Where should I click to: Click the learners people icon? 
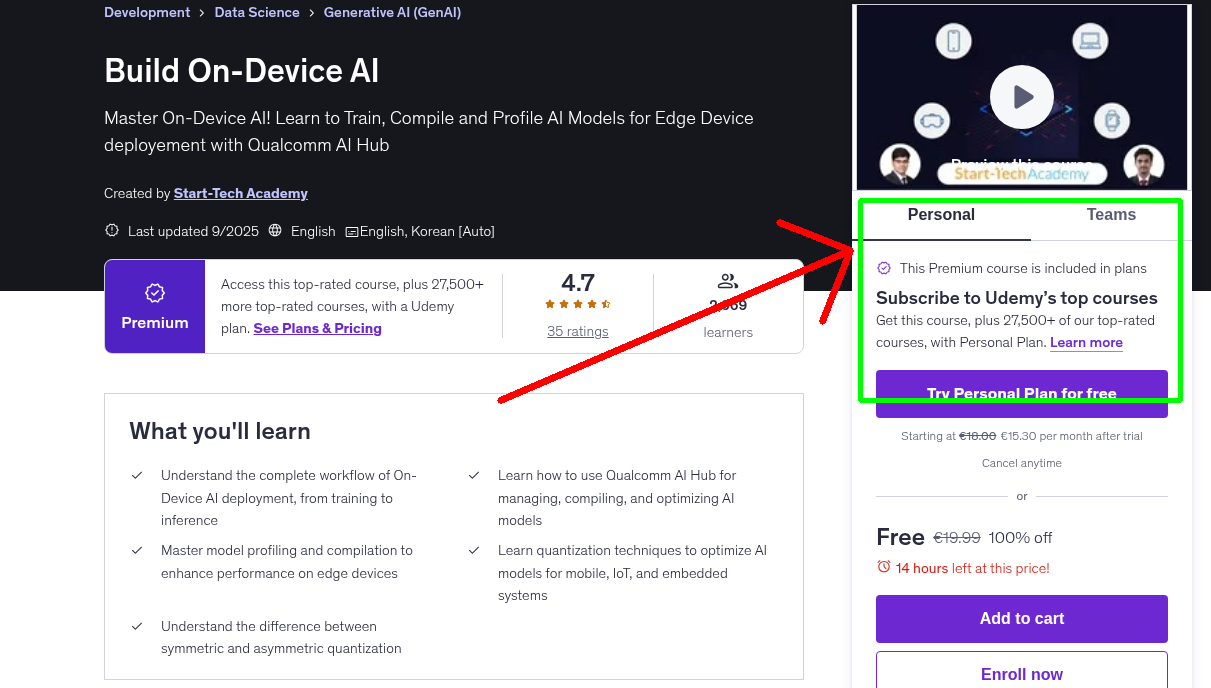[728, 281]
